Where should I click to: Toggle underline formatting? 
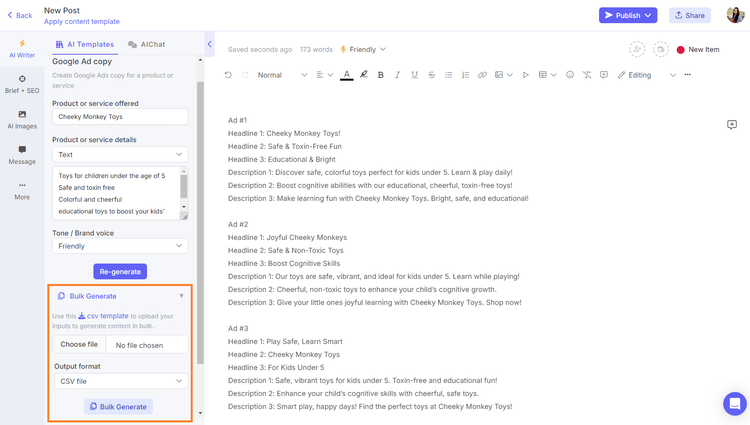pyautogui.click(x=414, y=75)
